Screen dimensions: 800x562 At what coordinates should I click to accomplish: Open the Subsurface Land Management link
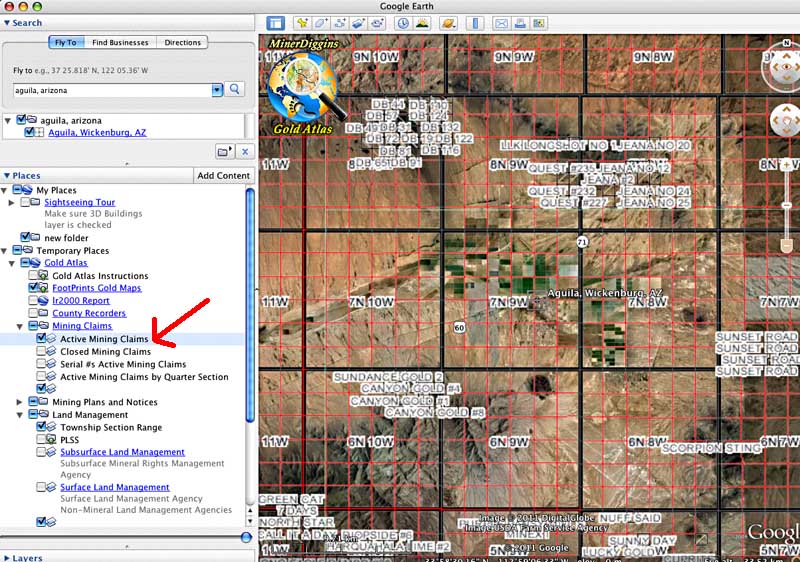pyautogui.click(x=122, y=452)
